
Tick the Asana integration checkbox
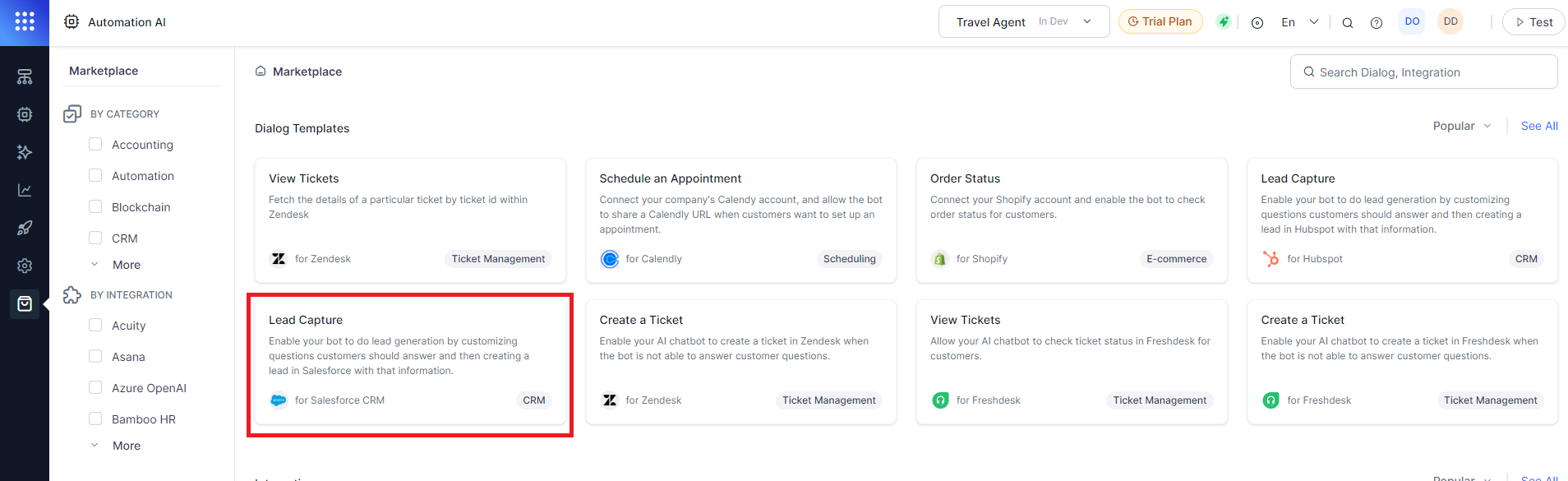95,357
